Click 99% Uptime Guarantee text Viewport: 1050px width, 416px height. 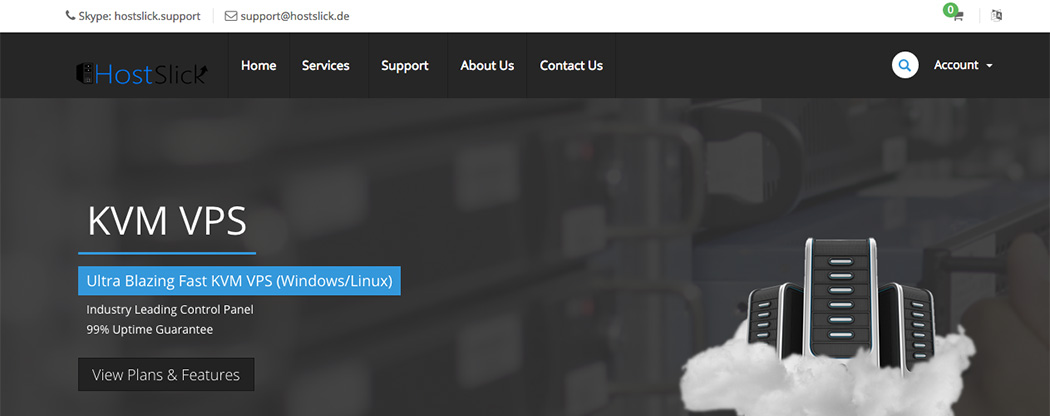[149, 330]
